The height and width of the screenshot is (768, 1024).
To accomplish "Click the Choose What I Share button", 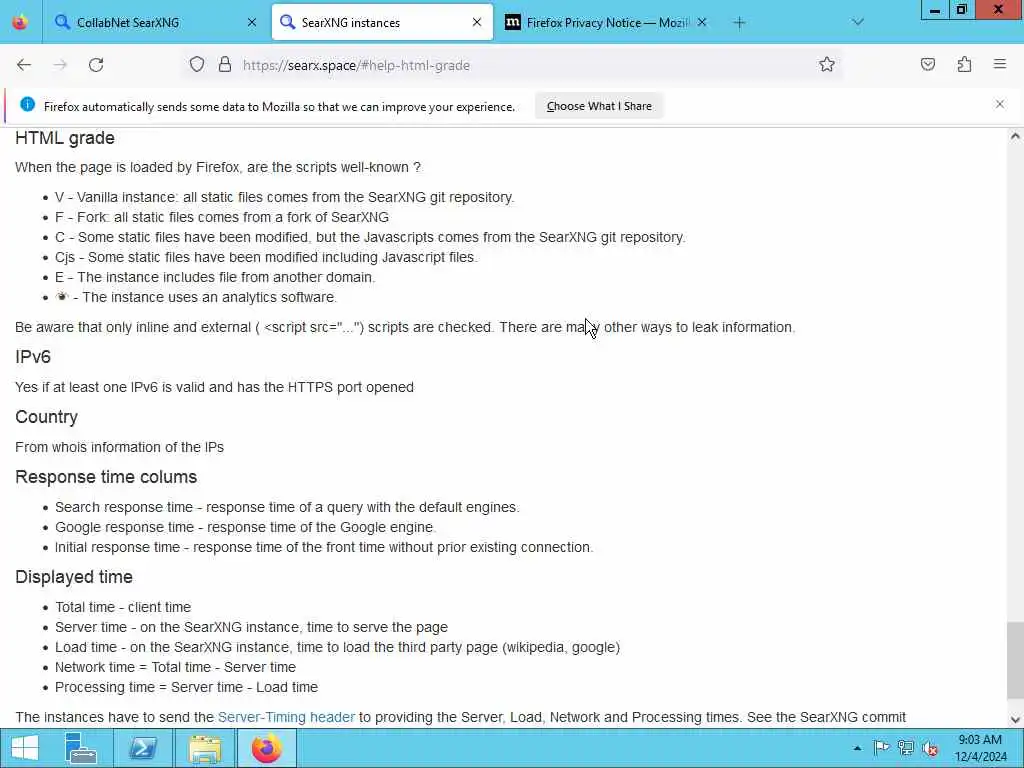I will click(x=599, y=106).
